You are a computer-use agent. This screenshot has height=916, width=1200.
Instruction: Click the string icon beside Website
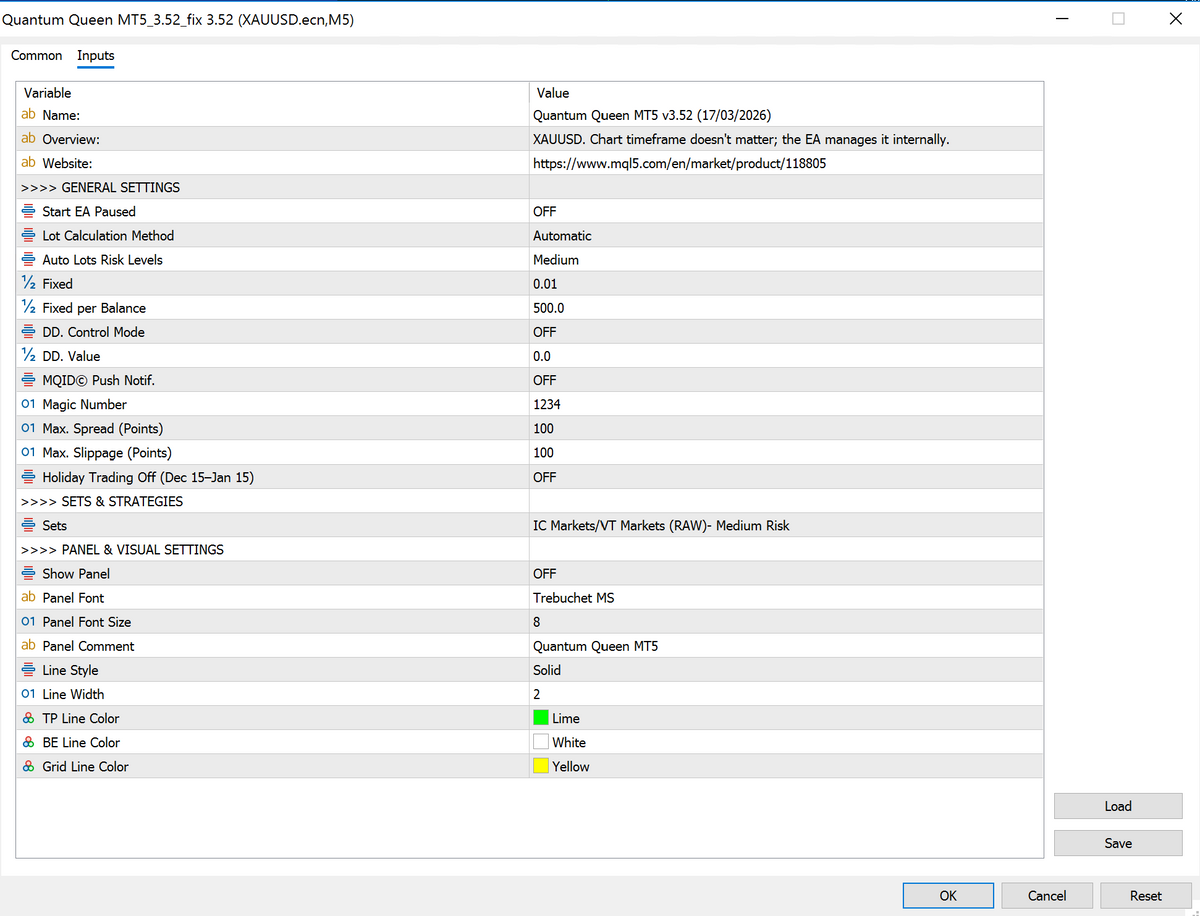click(28, 163)
